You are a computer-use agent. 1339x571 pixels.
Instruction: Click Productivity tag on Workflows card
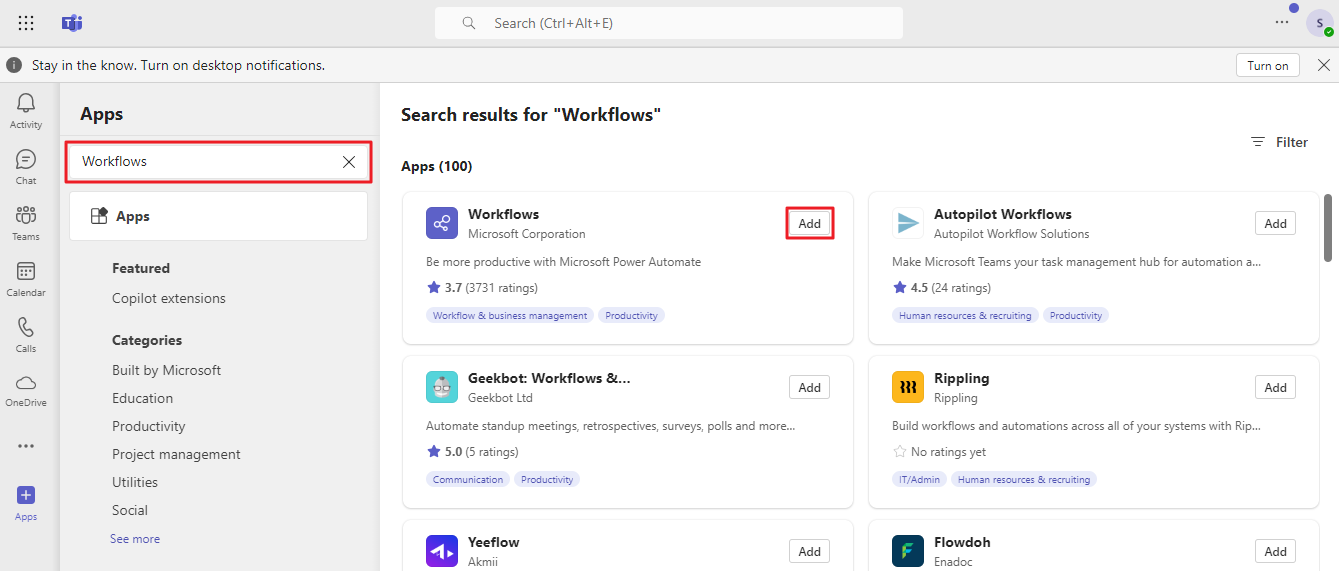[x=631, y=315]
